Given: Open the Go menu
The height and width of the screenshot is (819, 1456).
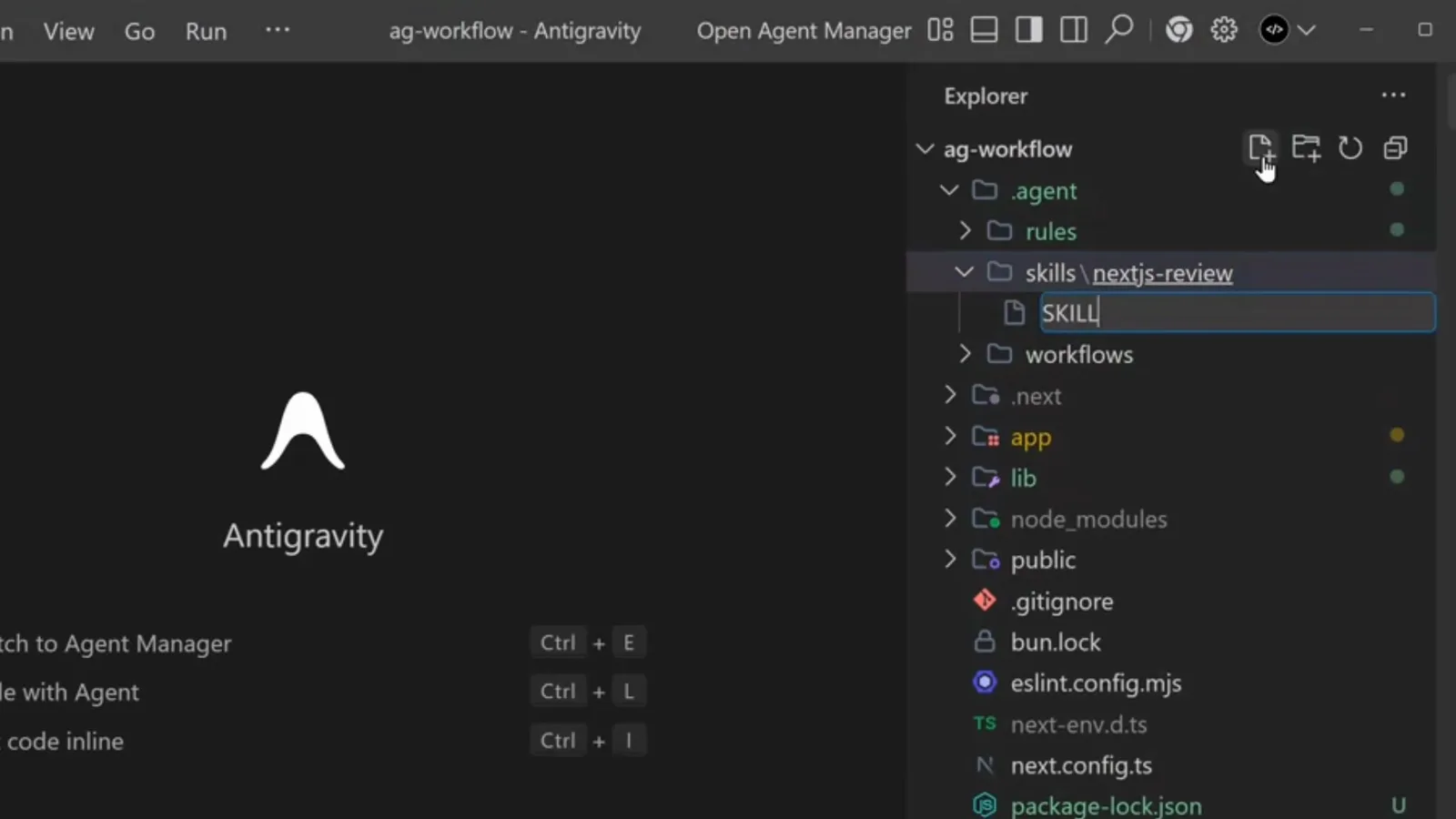Looking at the screenshot, I should tap(139, 31).
